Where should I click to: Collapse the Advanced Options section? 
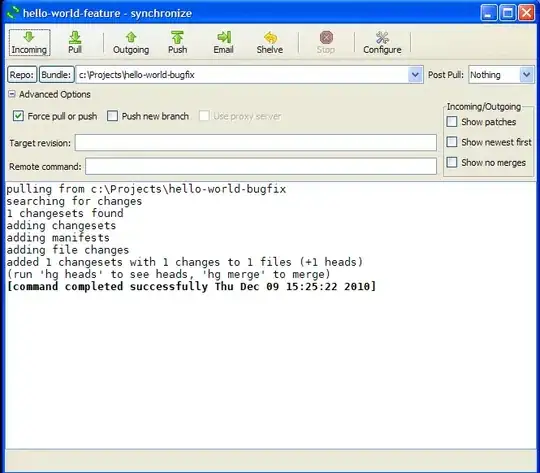pos(12,94)
